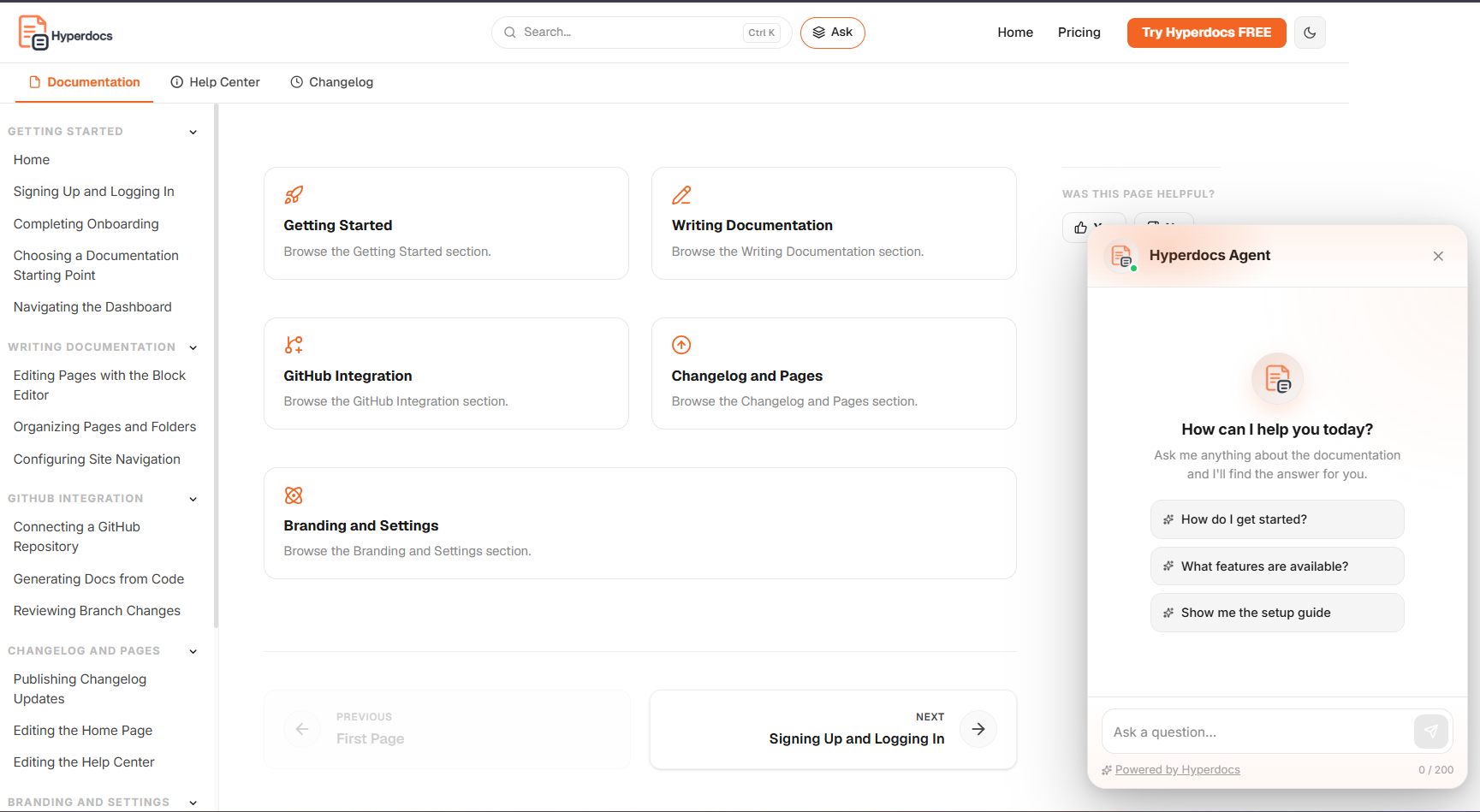Image resolution: width=1480 pixels, height=812 pixels.
Task: Click the send message paper-plane icon
Action: (1430, 732)
